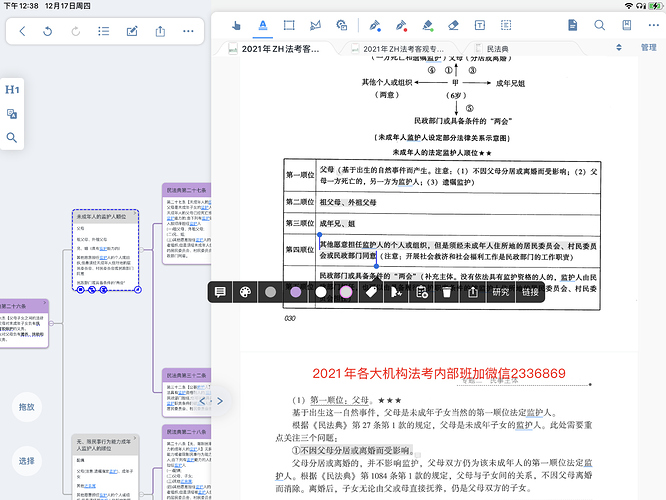This screenshot has width=666, height=500.
Task: Insert a text box annotation
Action: click(480, 25)
